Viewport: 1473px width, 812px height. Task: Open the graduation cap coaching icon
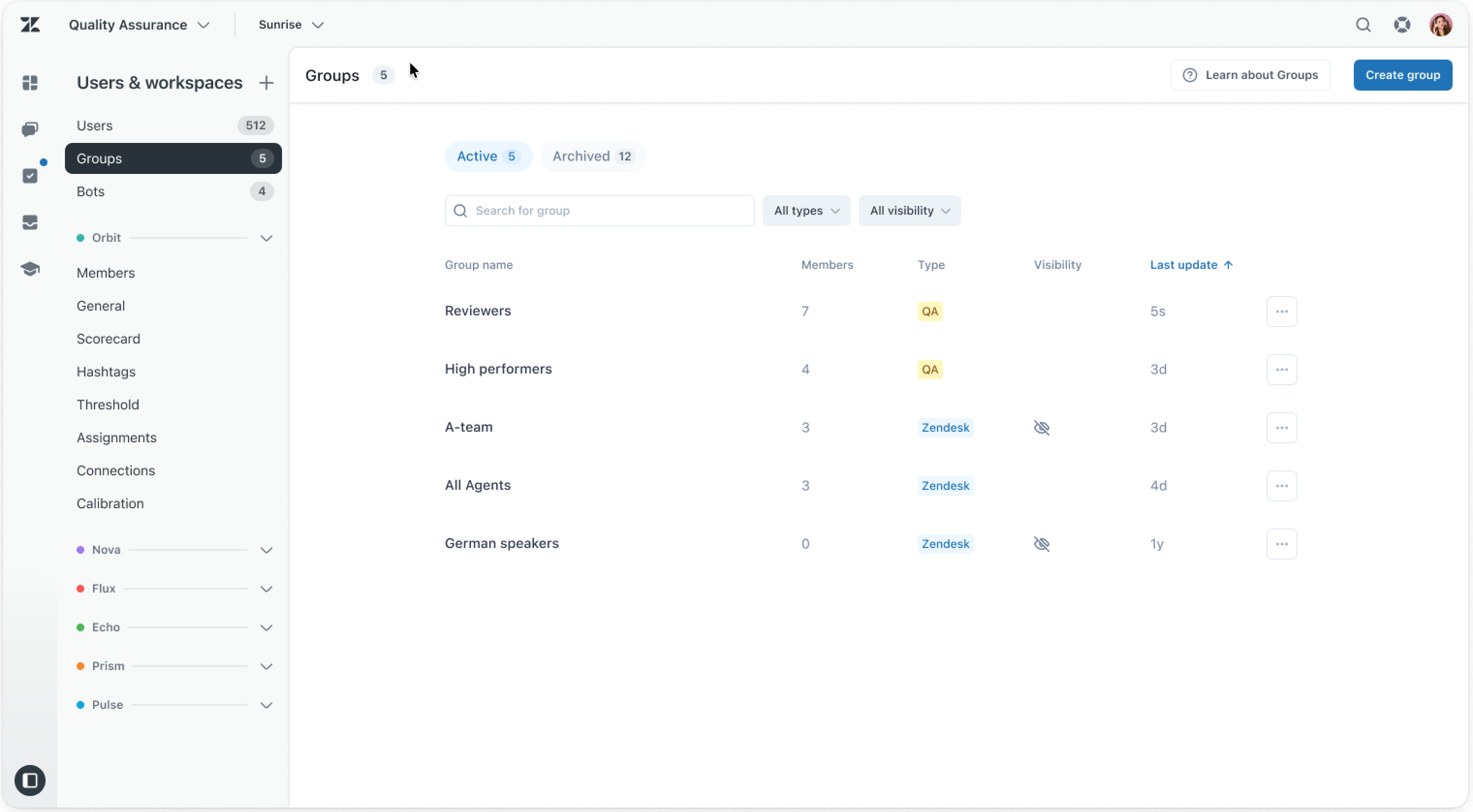[30, 269]
